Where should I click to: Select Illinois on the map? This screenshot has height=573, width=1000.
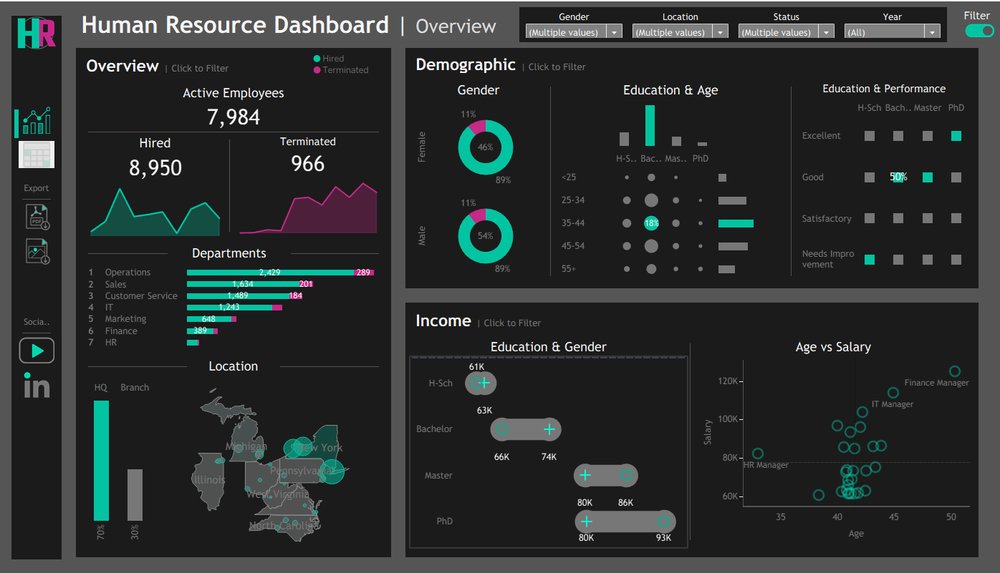(x=209, y=481)
